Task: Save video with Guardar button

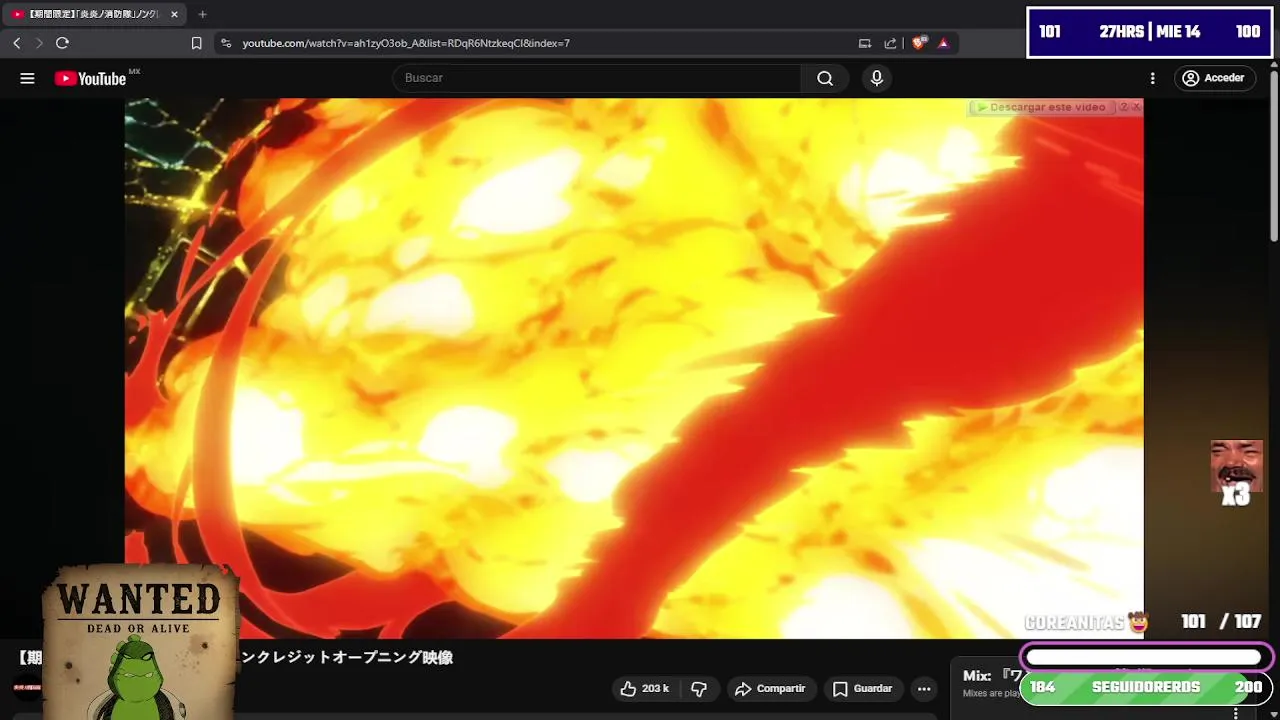Action: [862, 689]
